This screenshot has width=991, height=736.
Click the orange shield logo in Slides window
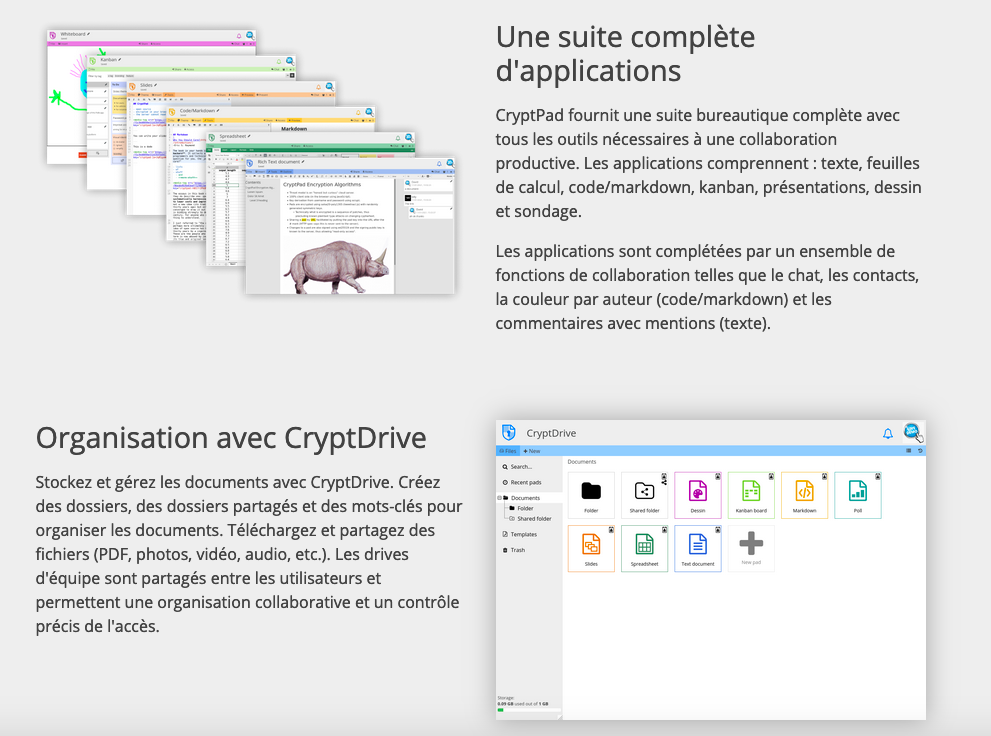pyautogui.click(x=132, y=87)
